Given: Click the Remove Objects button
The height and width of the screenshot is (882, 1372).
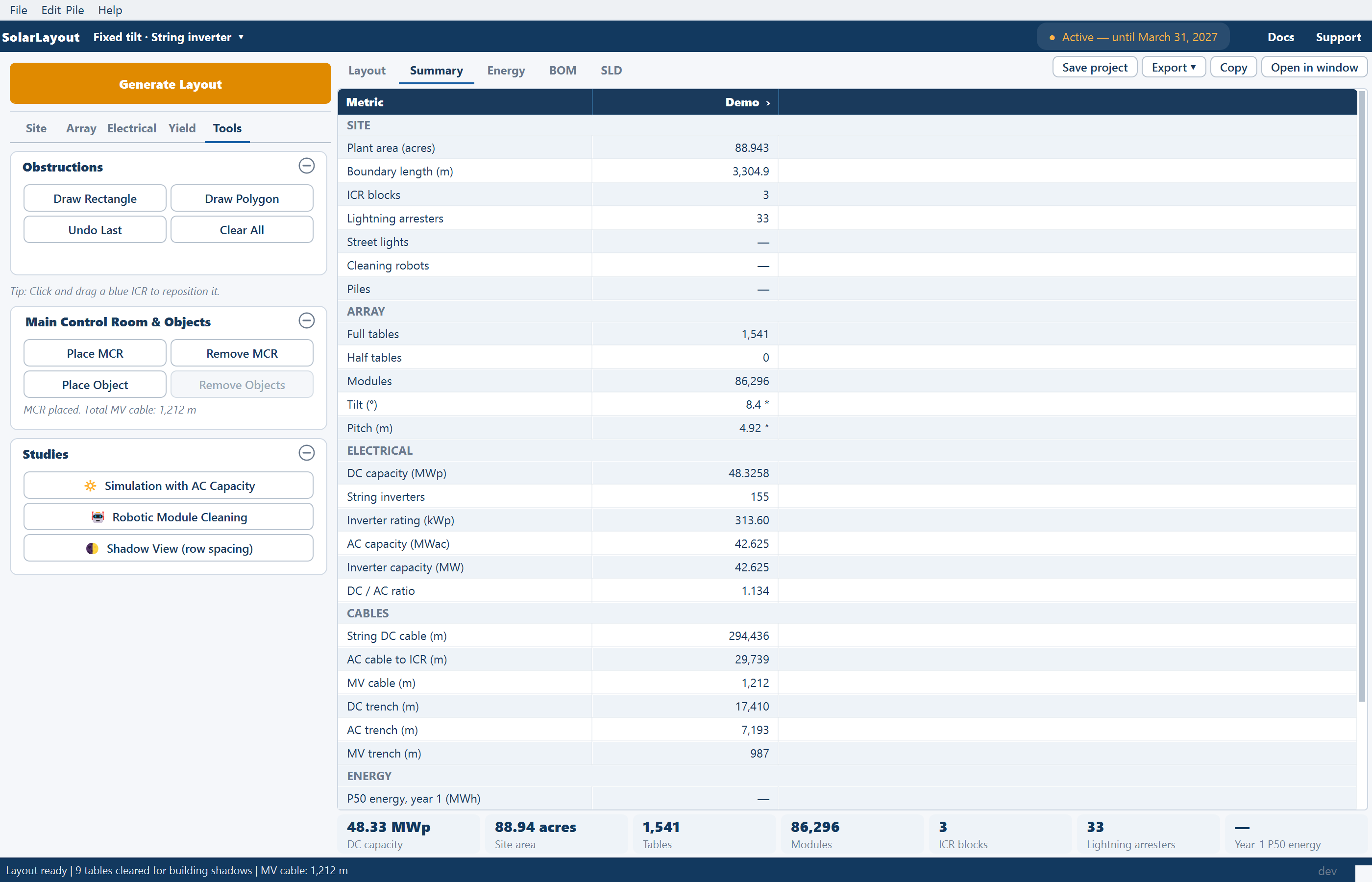Looking at the screenshot, I should (242, 385).
